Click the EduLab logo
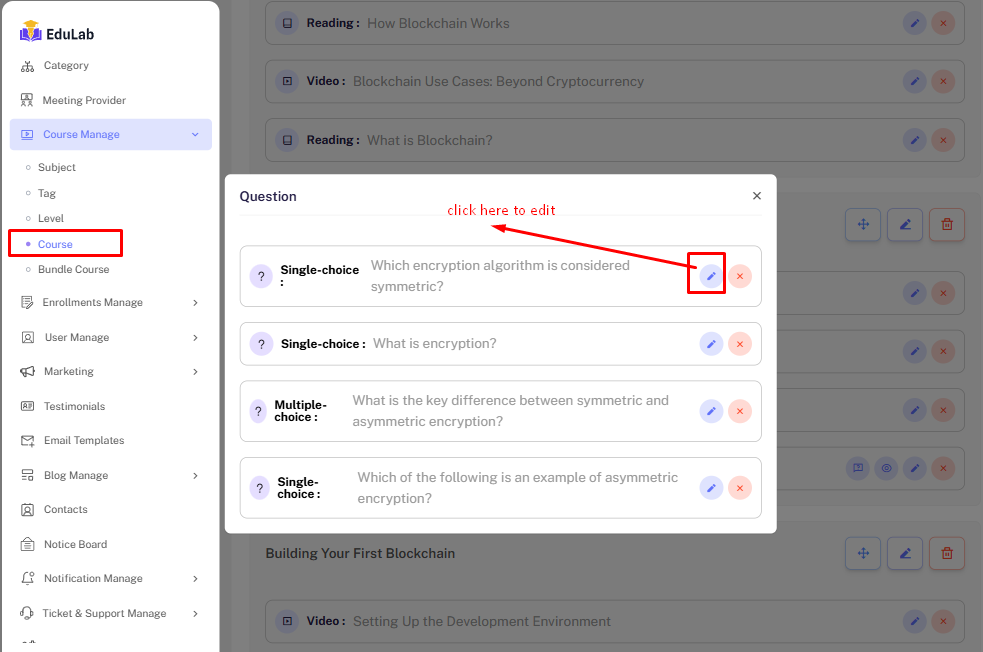 [x=57, y=33]
